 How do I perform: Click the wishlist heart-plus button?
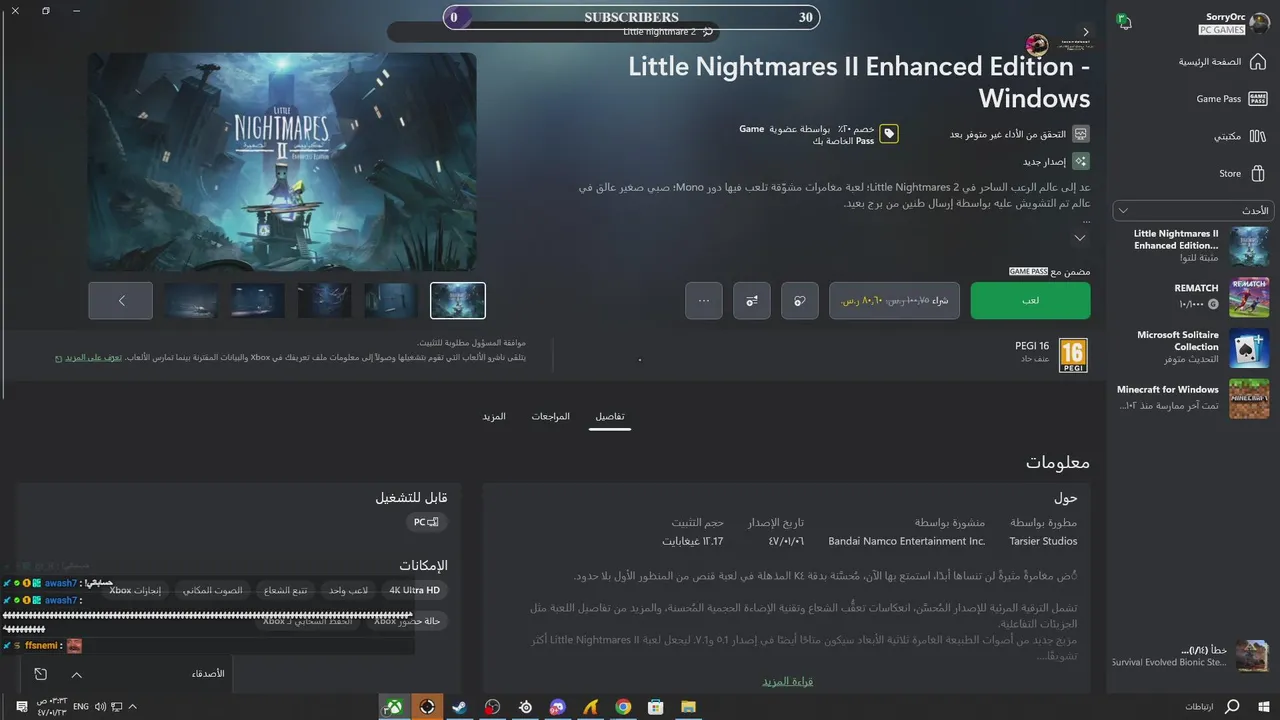point(799,300)
